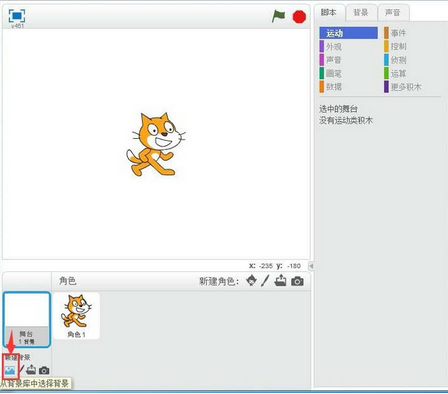Select the 画笔 block category
This screenshot has width=448, height=394.
coord(348,73)
